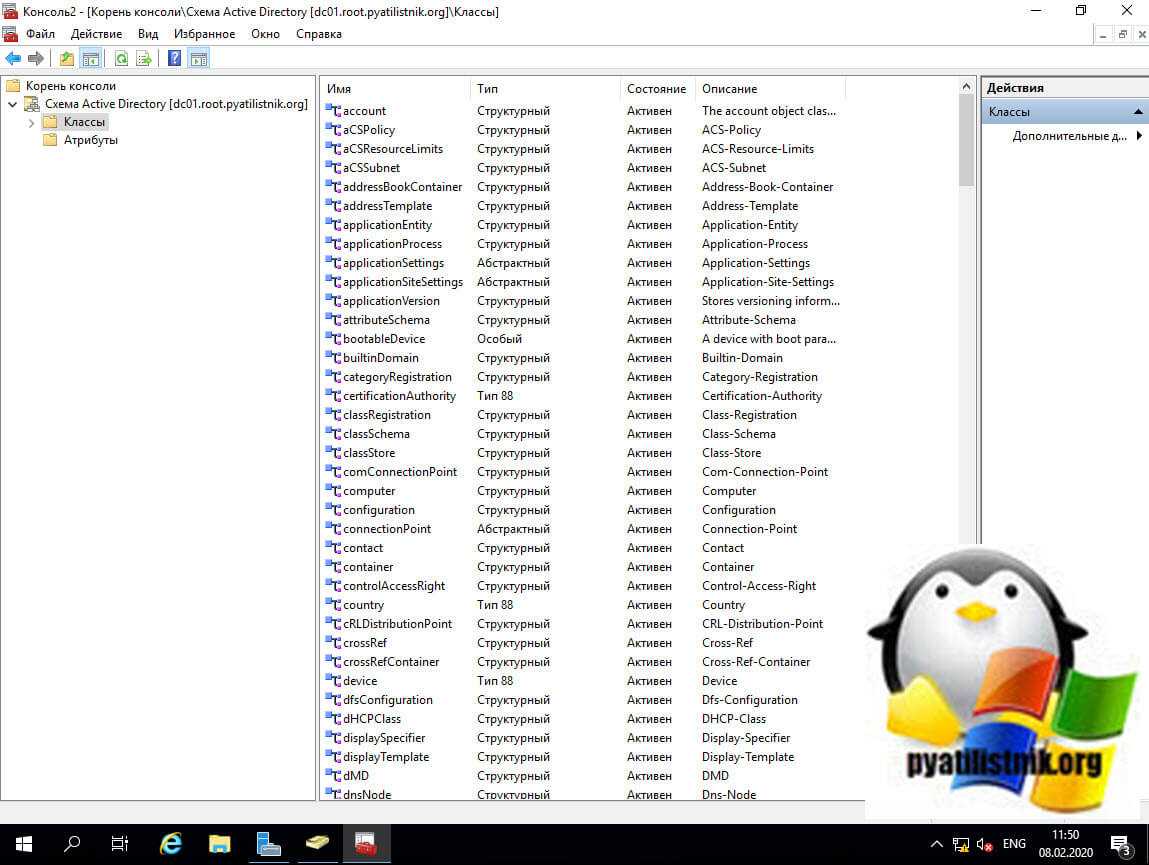This screenshot has height=865, width=1149.
Task: Click the Refresh toolbar icon
Action: tap(121, 59)
